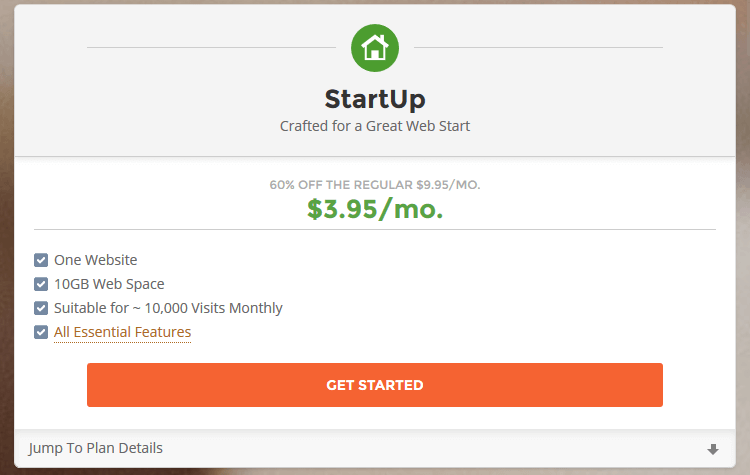Screen dimensions: 750x475
Task: Click the Suitable for ~10,000 Visits Monthly label
Action: pyautogui.click(x=168, y=308)
